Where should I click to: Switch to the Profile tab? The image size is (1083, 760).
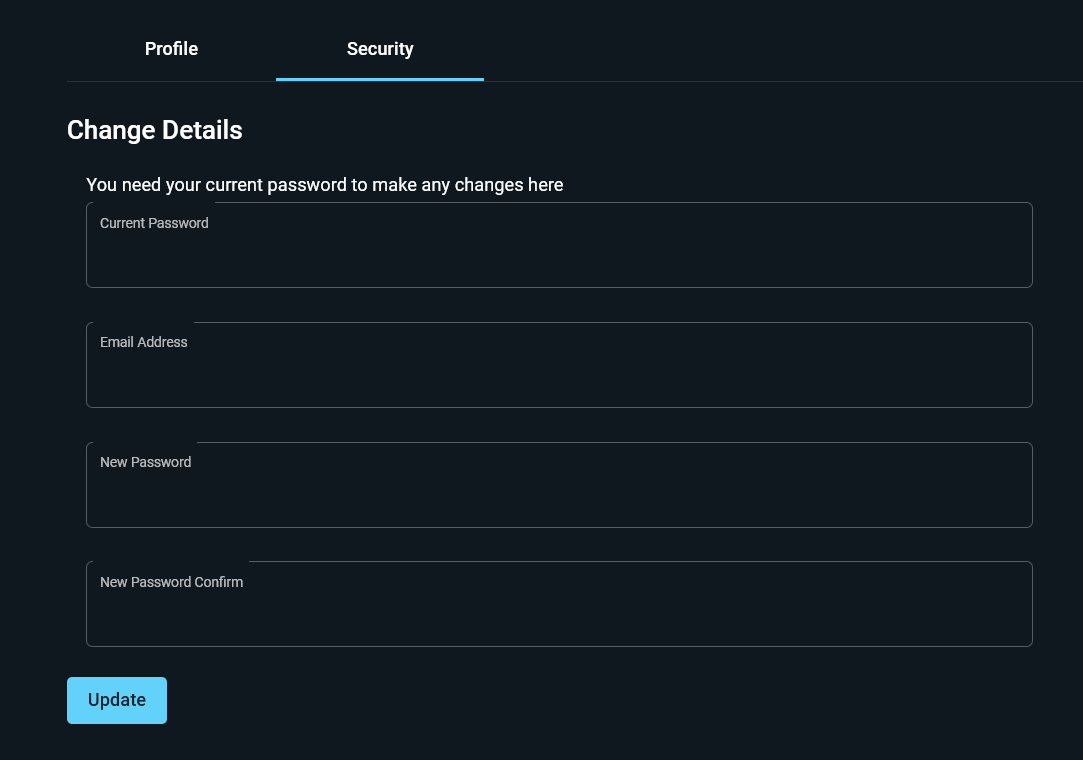click(x=171, y=49)
